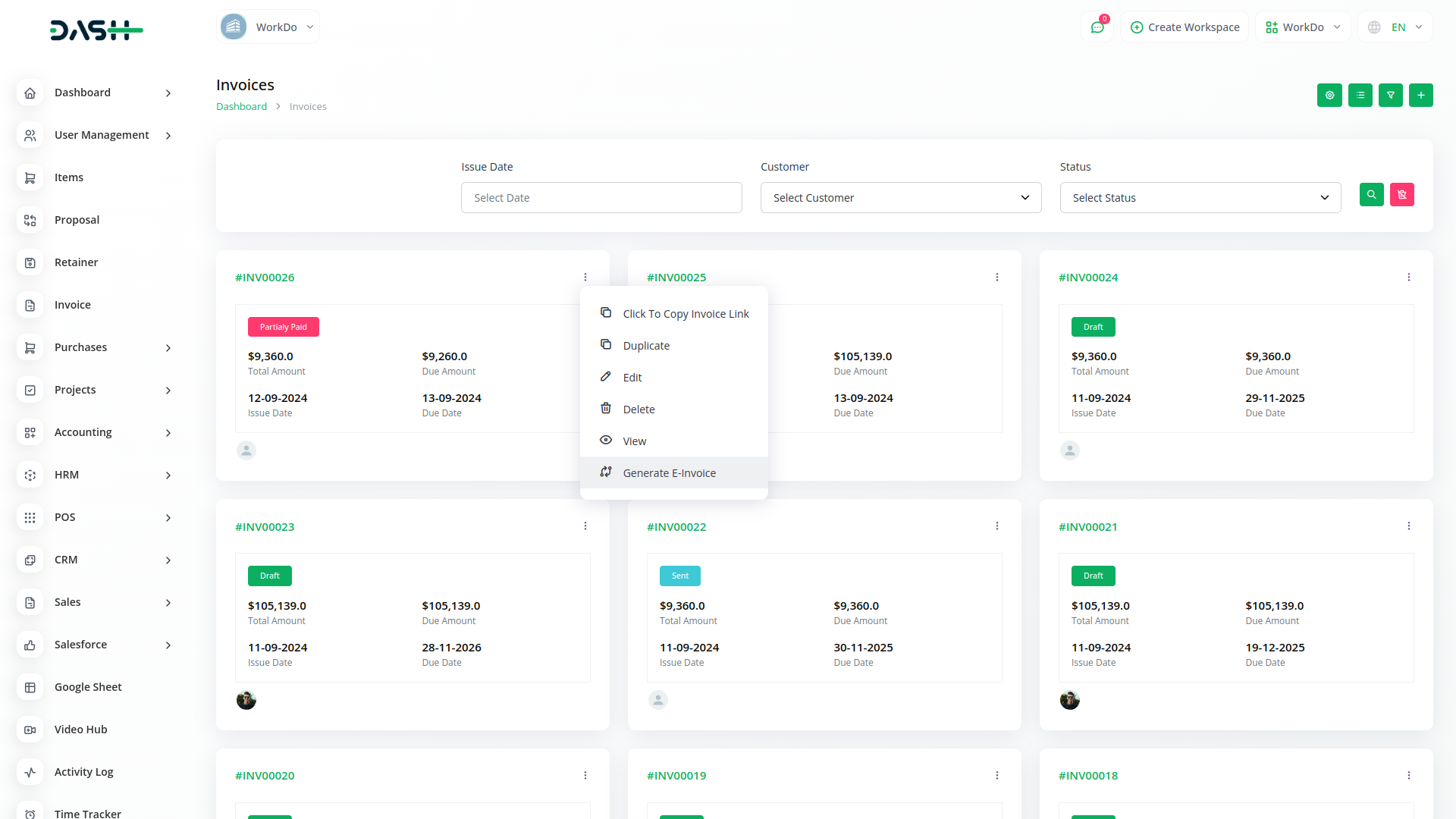Select Duplicate in the context menu

(x=646, y=346)
